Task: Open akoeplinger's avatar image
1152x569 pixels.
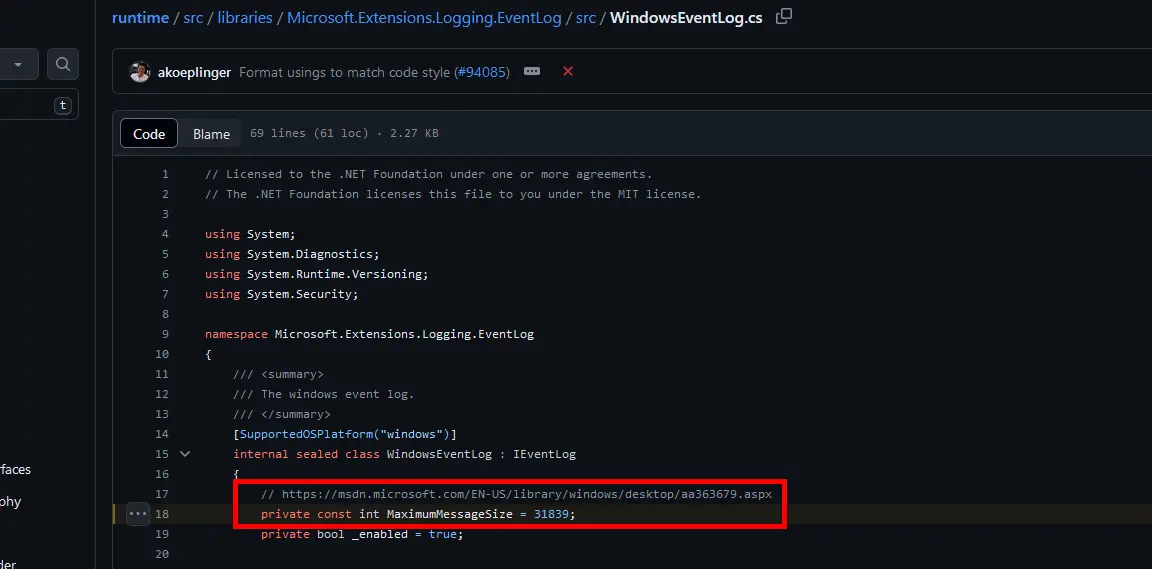Action: (x=140, y=72)
